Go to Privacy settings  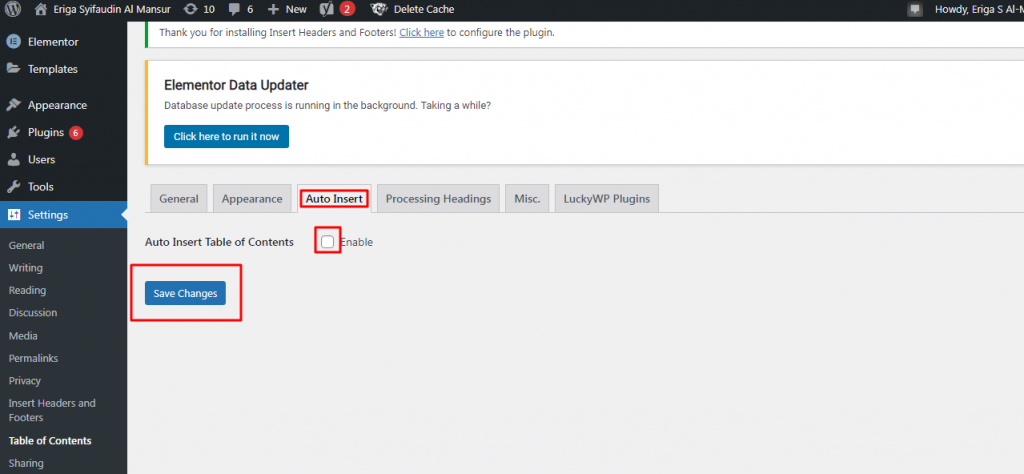pos(25,381)
